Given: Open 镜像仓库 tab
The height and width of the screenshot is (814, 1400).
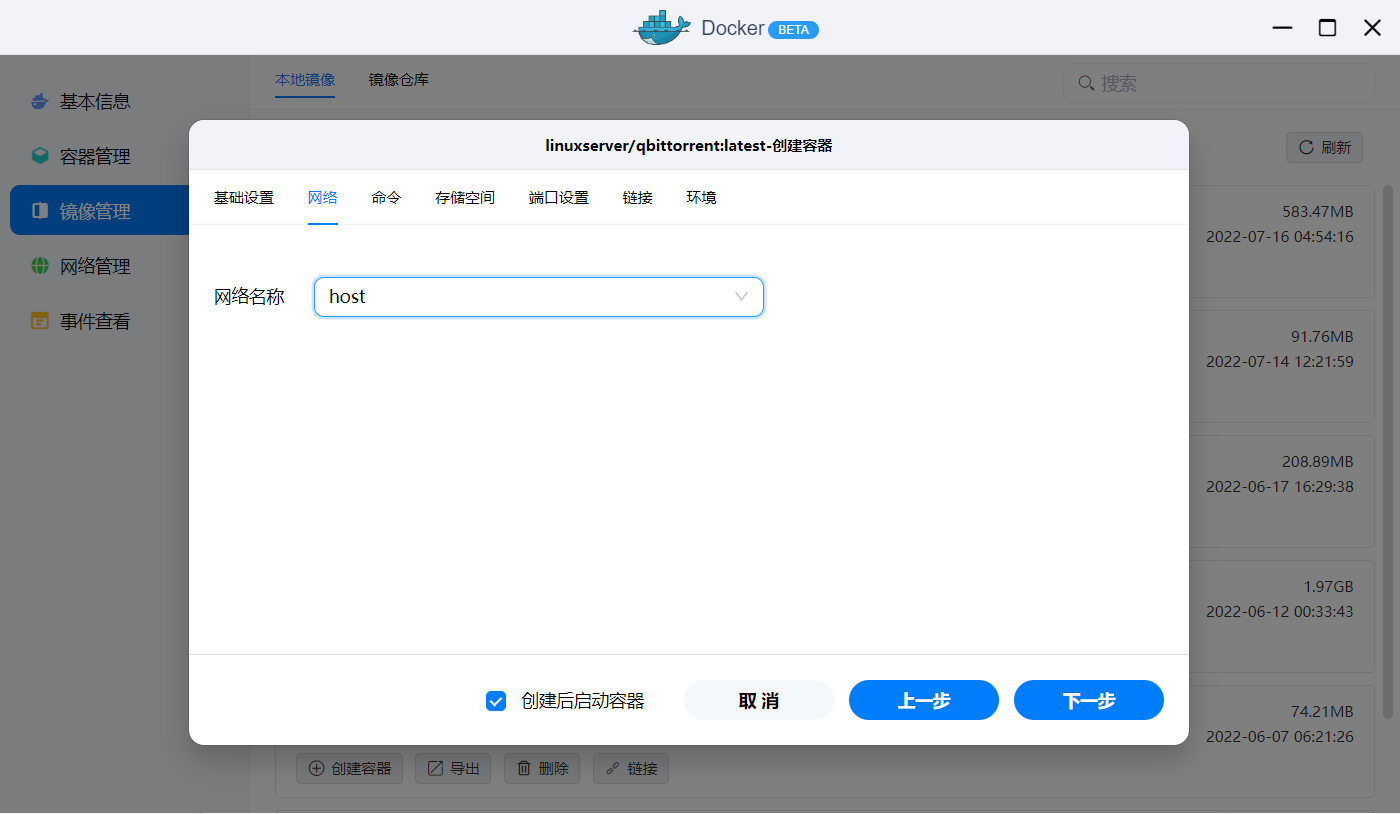Looking at the screenshot, I should 399,79.
